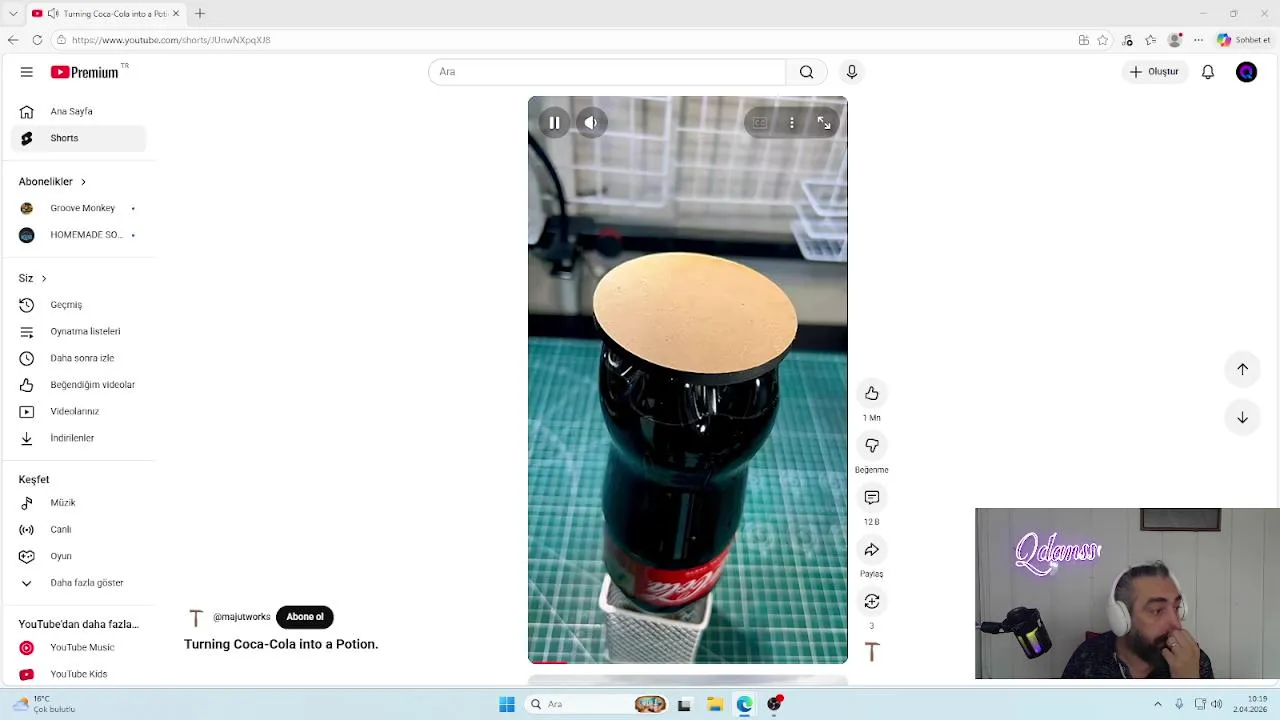The width and height of the screenshot is (1280, 720).
Task: Open the majuworks channel avatar
Action: (196, 617)
